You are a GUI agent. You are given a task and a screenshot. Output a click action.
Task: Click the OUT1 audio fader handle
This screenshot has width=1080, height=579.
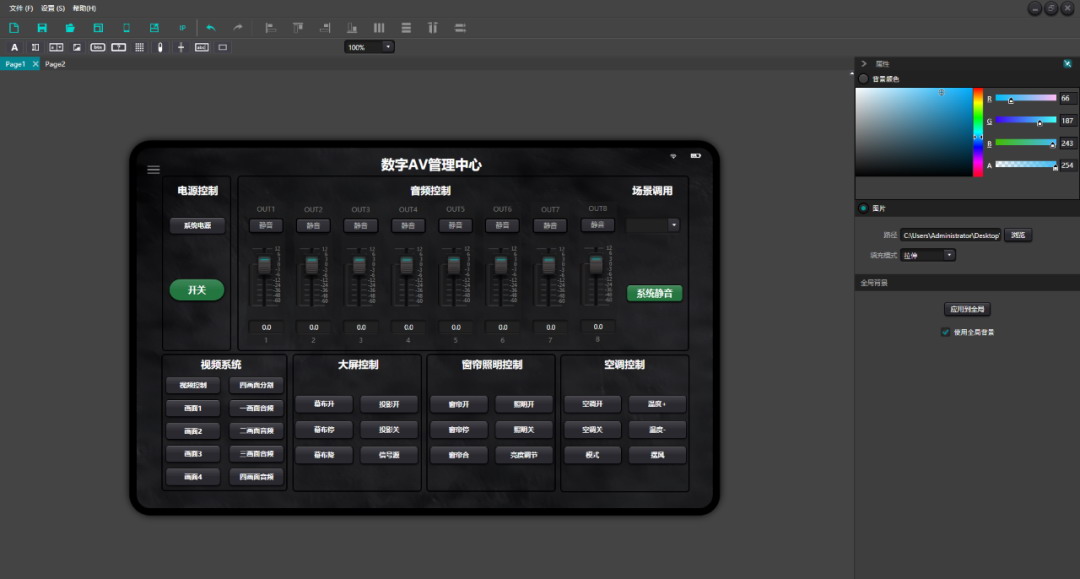pyautogui.click(x=265, y=265)
